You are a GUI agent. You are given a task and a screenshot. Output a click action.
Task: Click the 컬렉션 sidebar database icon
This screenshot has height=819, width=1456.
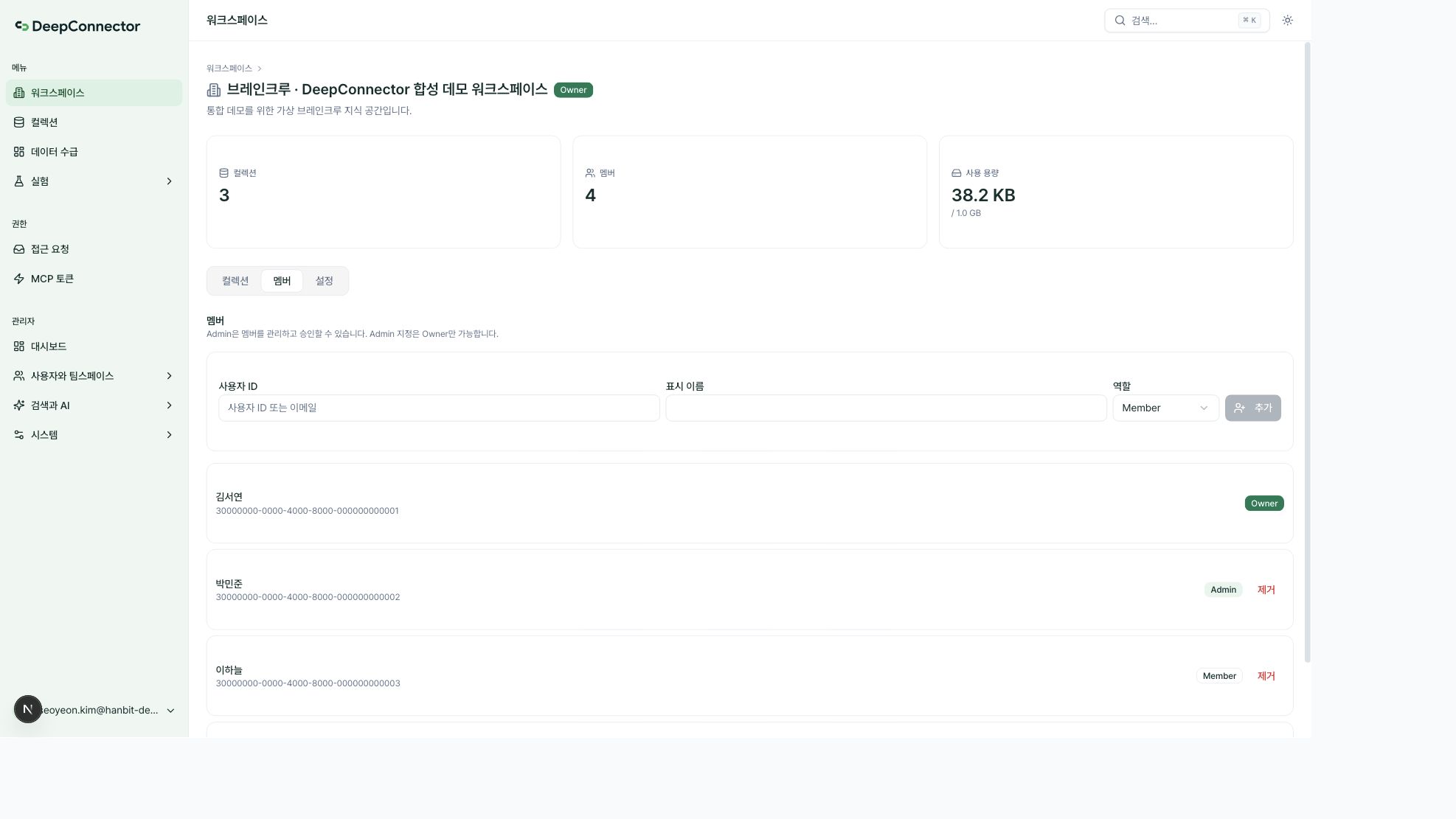click(x=19, y=122)
